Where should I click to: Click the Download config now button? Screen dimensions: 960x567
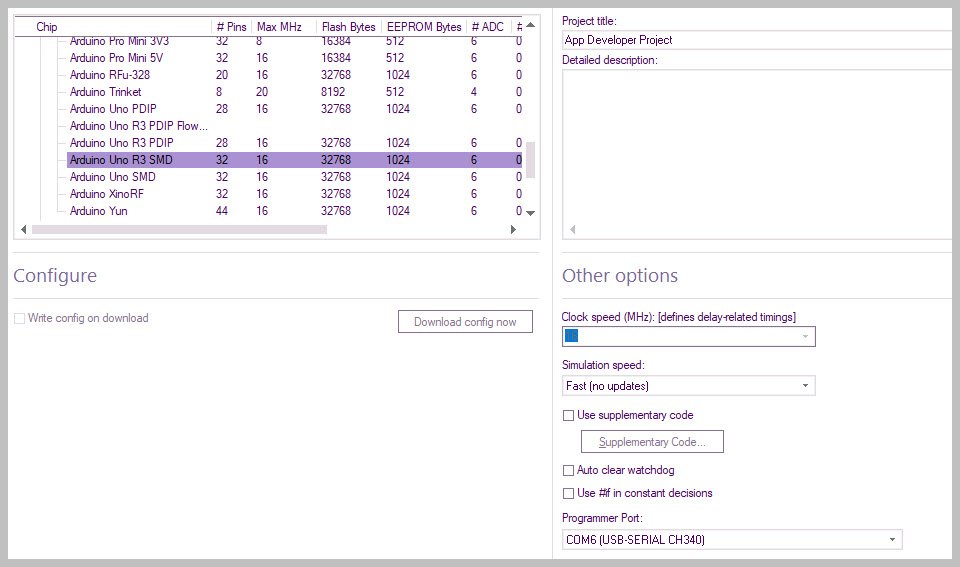click(465, 321)
